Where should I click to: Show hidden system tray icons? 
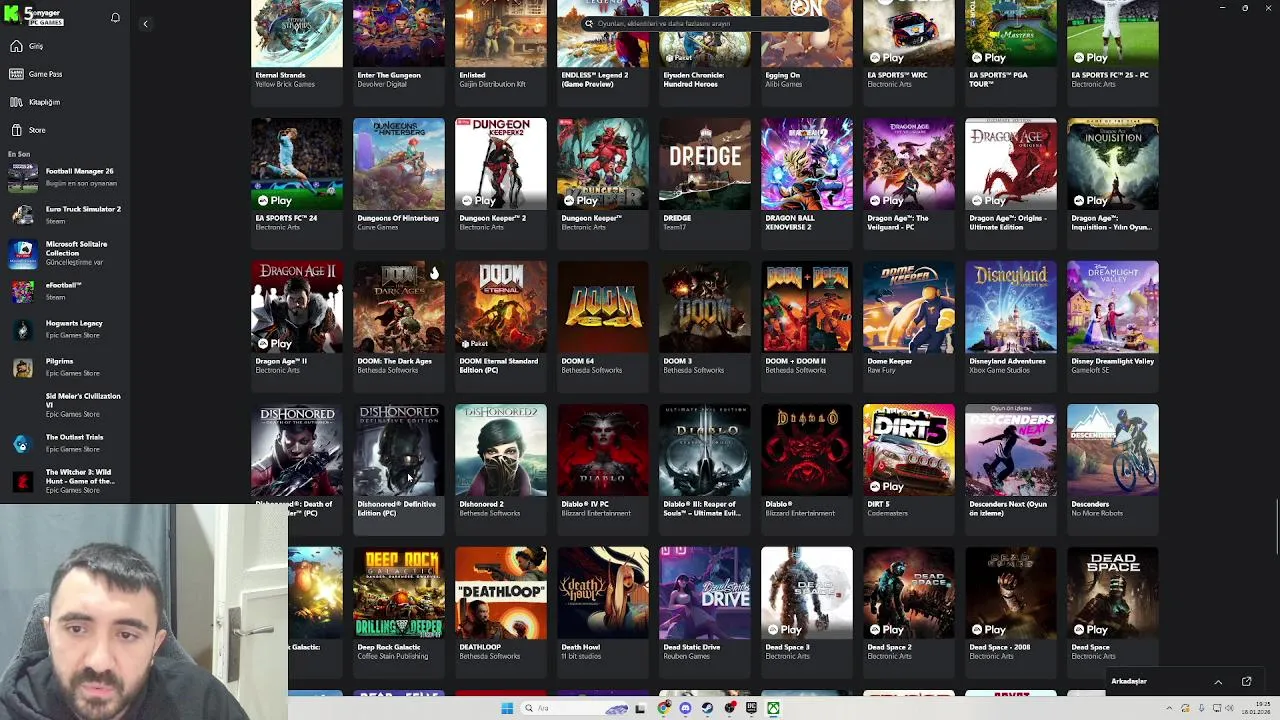1169,709
